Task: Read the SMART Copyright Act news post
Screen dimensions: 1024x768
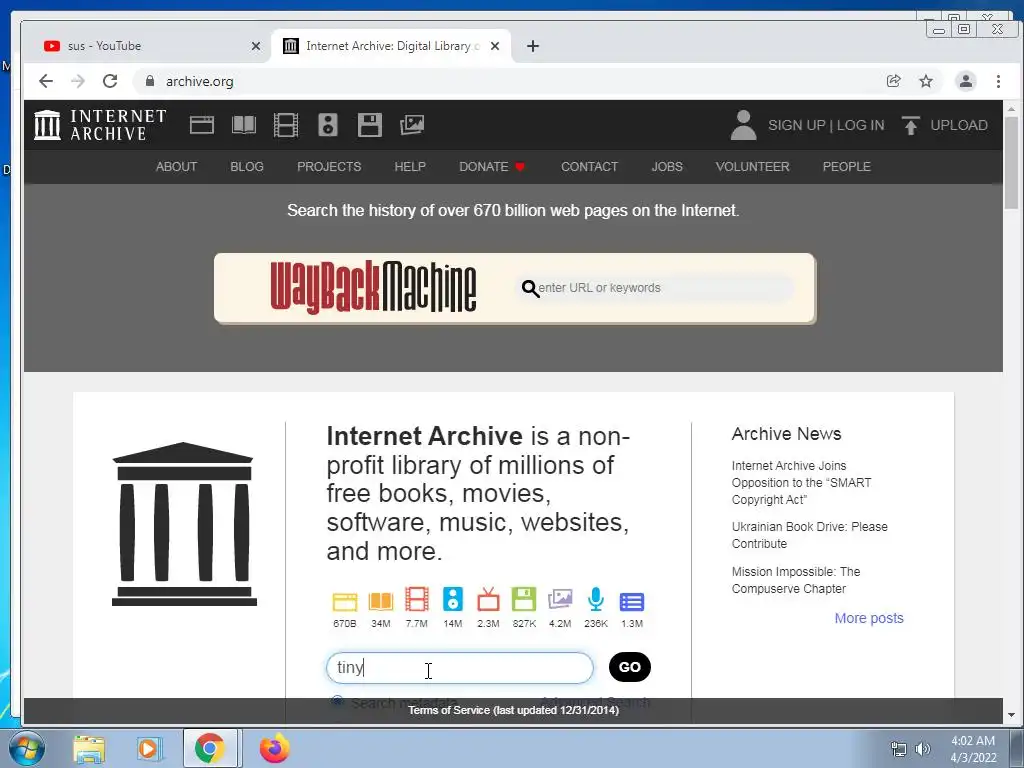Action: click(801, 483)
